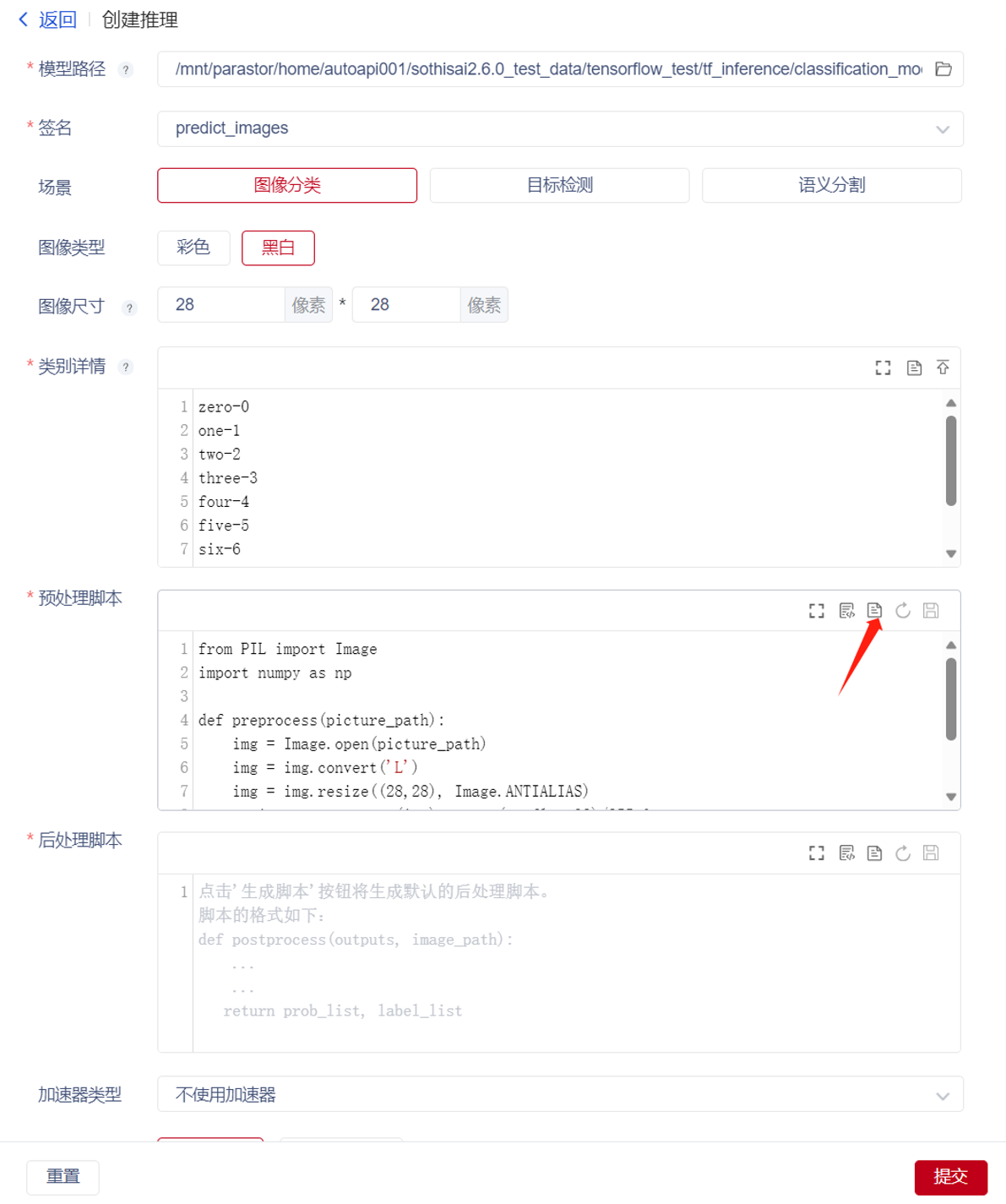Expand the 加速器类型 dropdown
The image size is (1006, 1204).
(x=560, y=1094)
